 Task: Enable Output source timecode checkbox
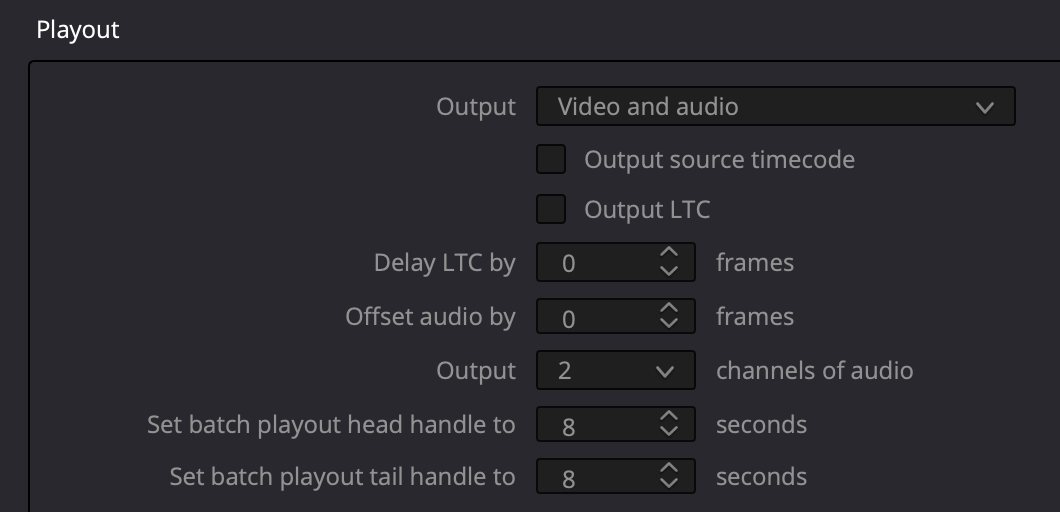coord(551,160)
